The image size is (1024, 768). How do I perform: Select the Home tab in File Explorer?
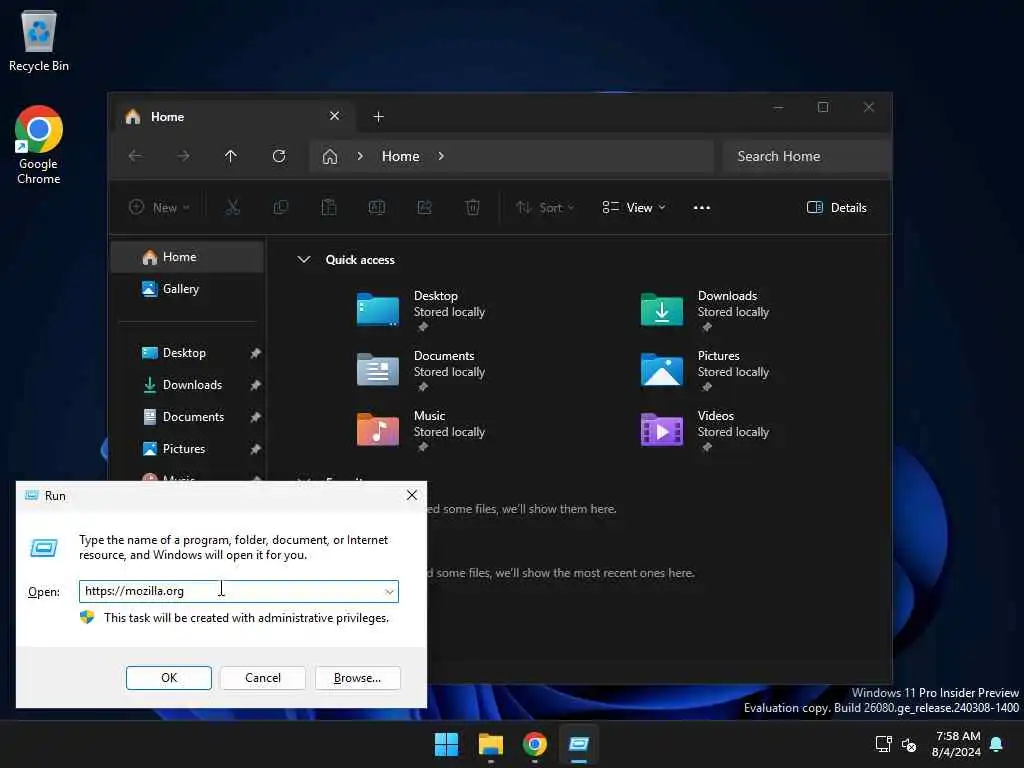222,116
